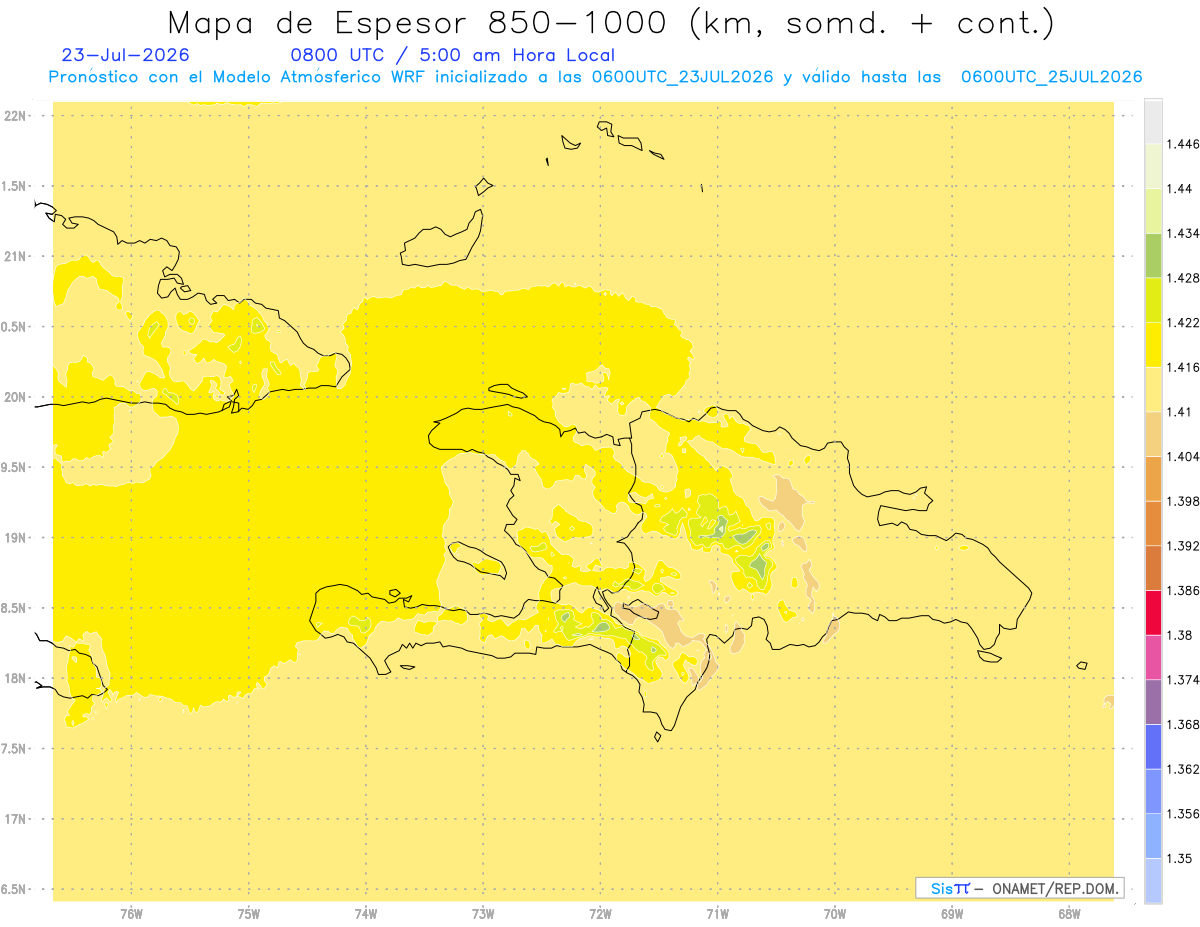This screenshot has height=927, width=1200.
Task: Click the colorbar value 1.422
Action: coord(1183,323)
